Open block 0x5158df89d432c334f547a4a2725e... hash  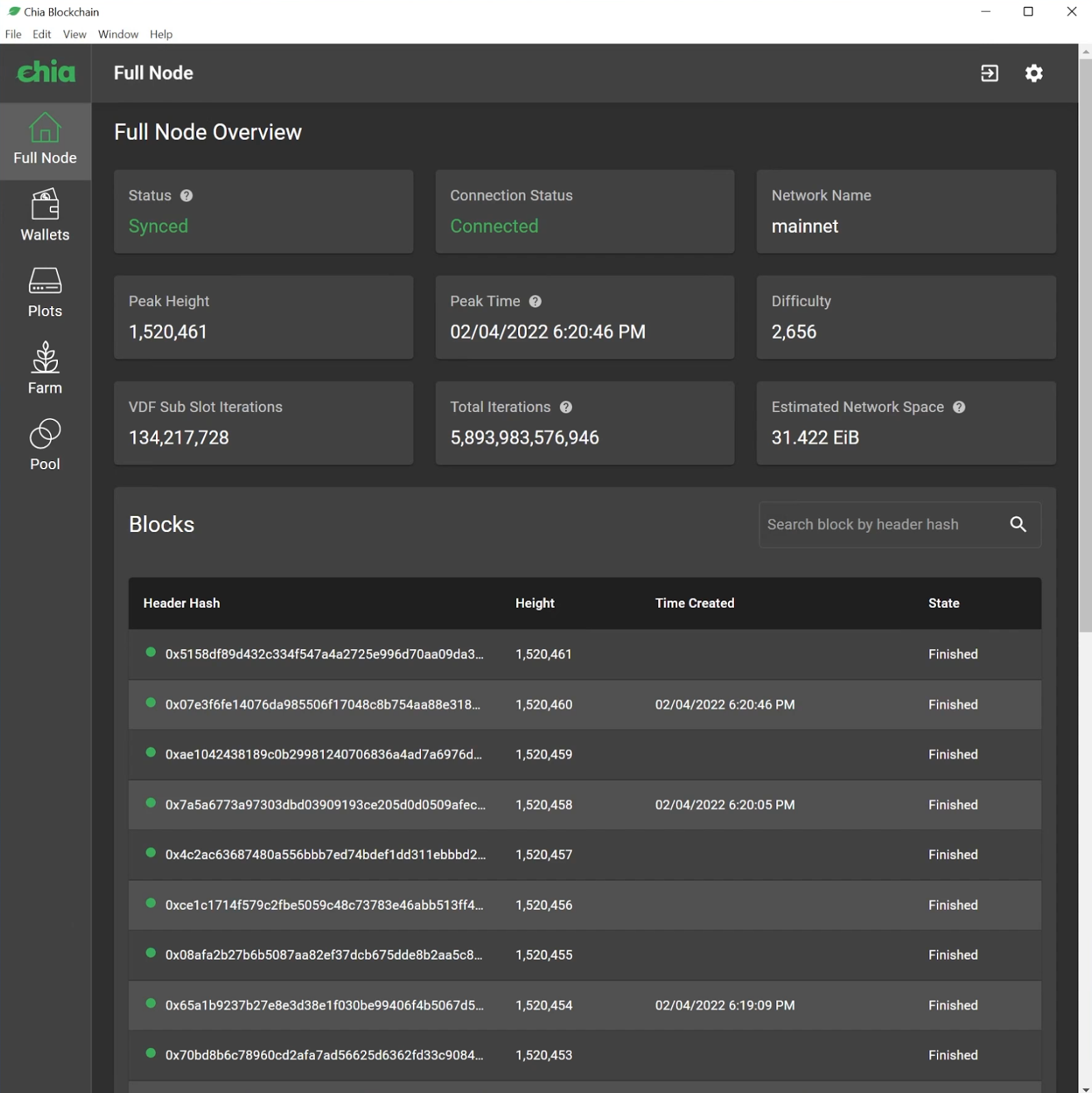click(324, 654)
